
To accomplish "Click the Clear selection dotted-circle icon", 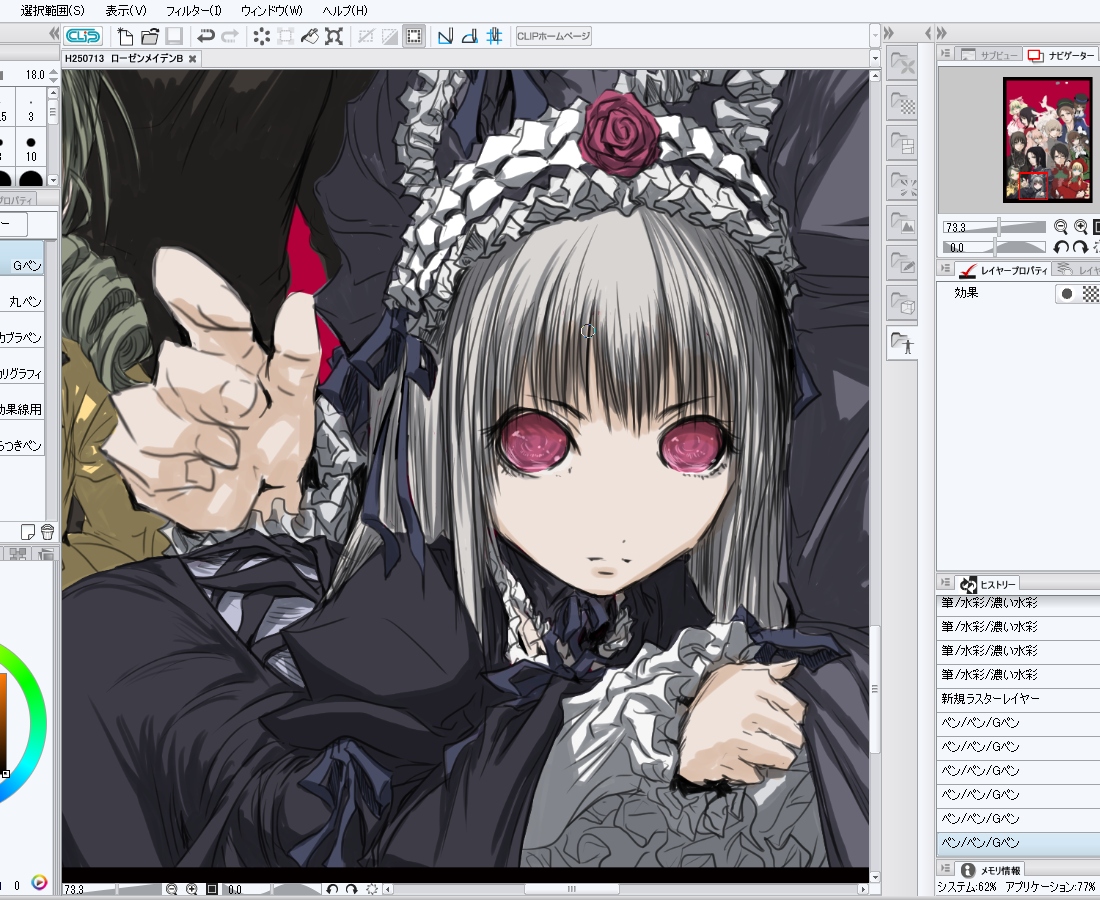I will click(x=262, y=36).
